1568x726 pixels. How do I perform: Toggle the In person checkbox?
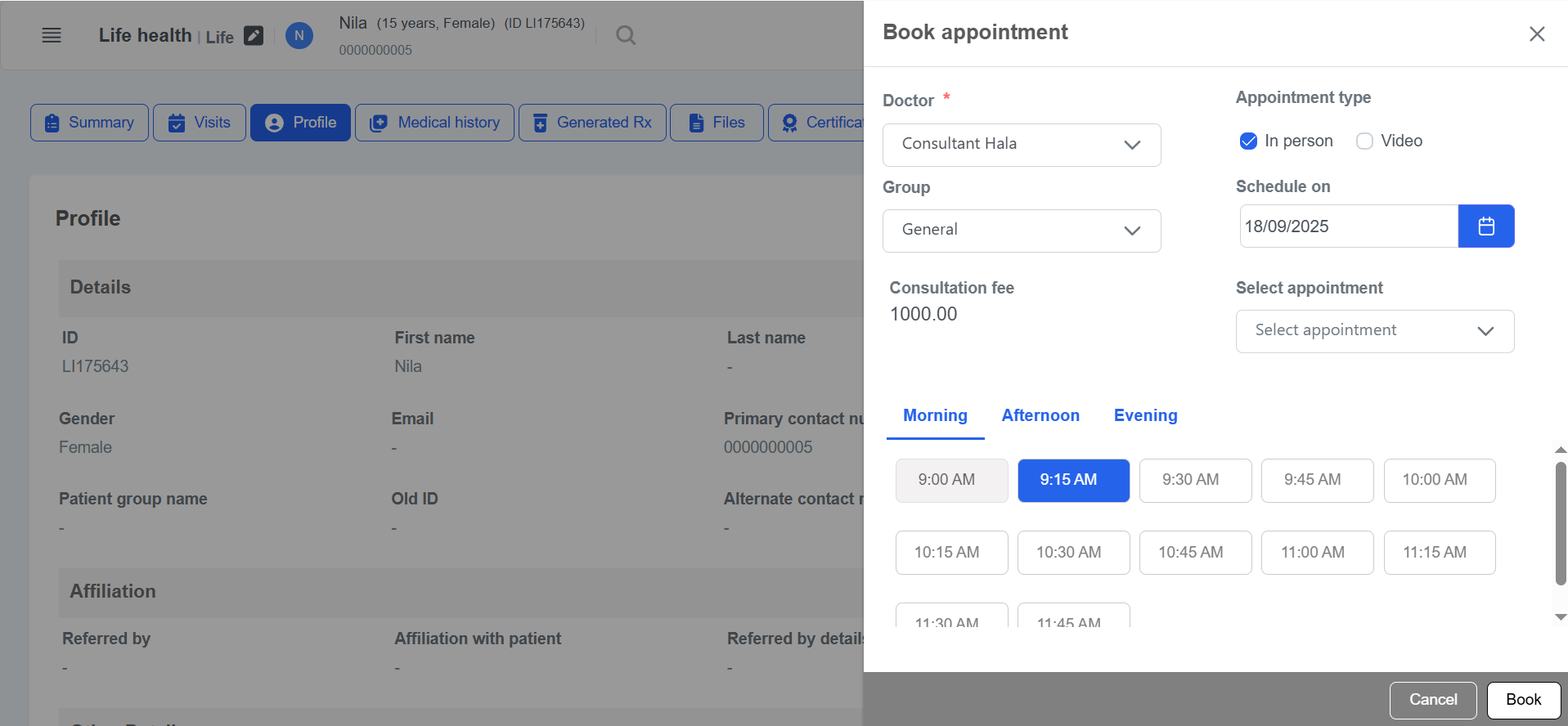[x=1248, y=141]
